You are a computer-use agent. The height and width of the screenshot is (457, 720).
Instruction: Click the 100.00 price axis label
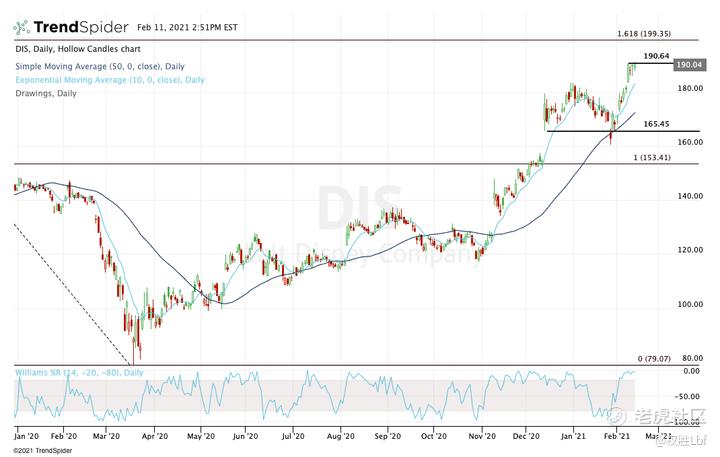(690, 305)
